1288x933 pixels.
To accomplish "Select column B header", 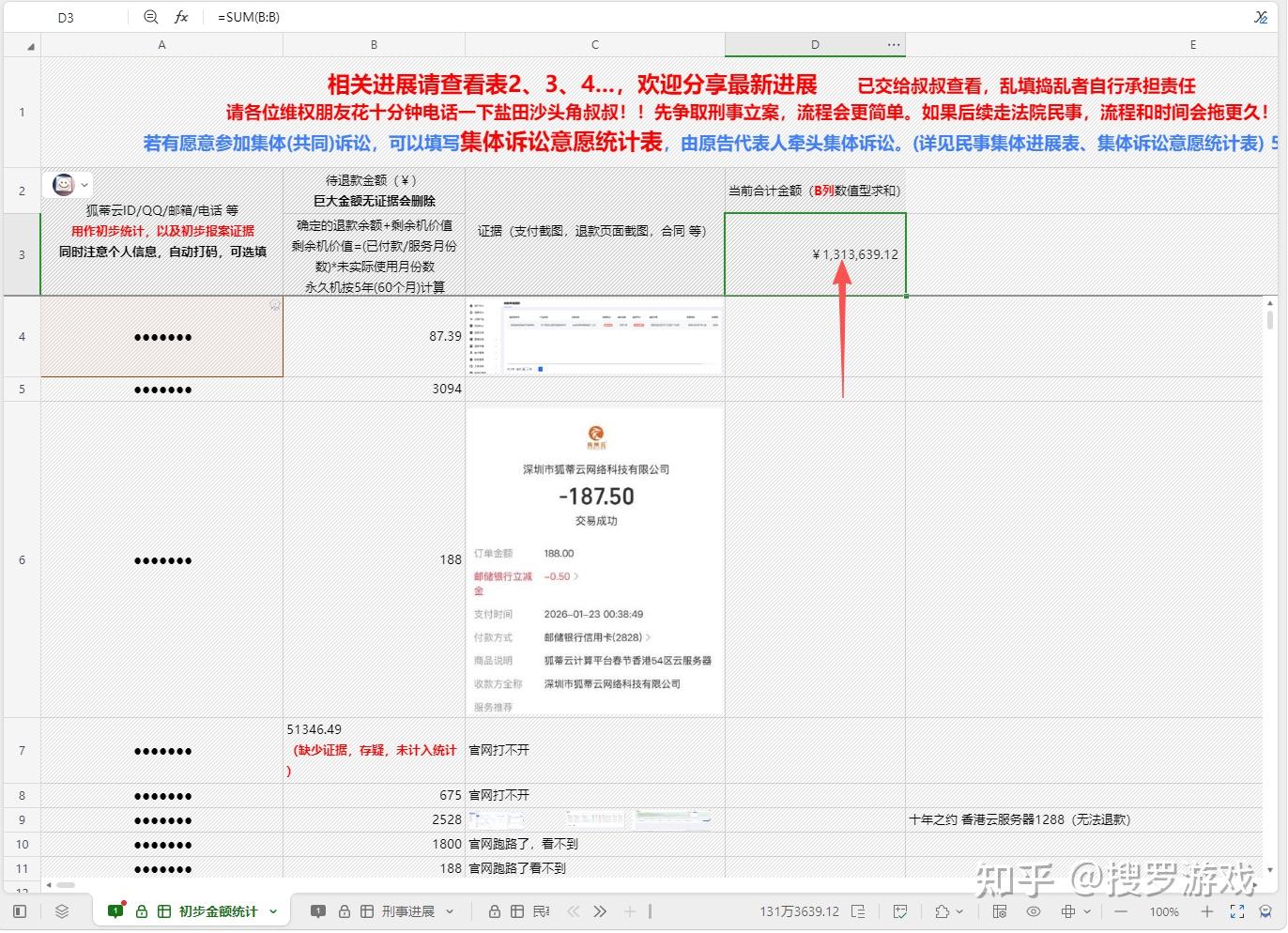I will click(x=374, y=45).
